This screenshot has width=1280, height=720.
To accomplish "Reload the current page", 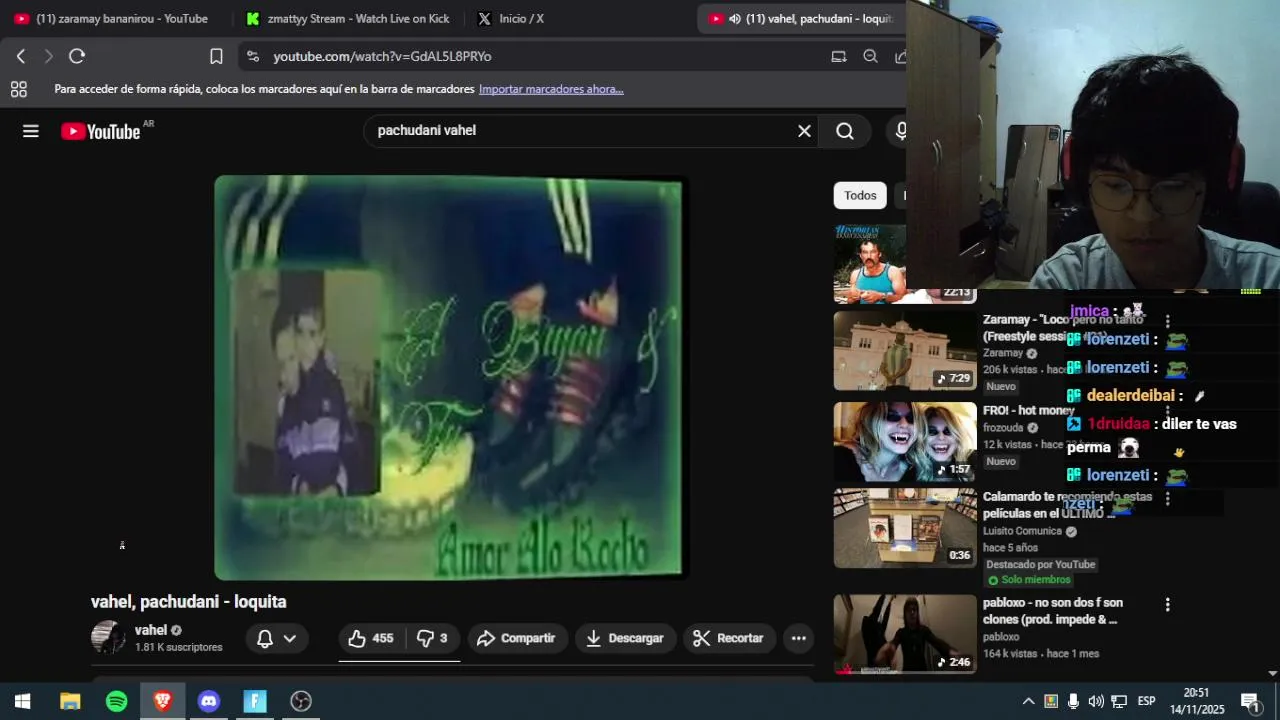I will point(77,56).
